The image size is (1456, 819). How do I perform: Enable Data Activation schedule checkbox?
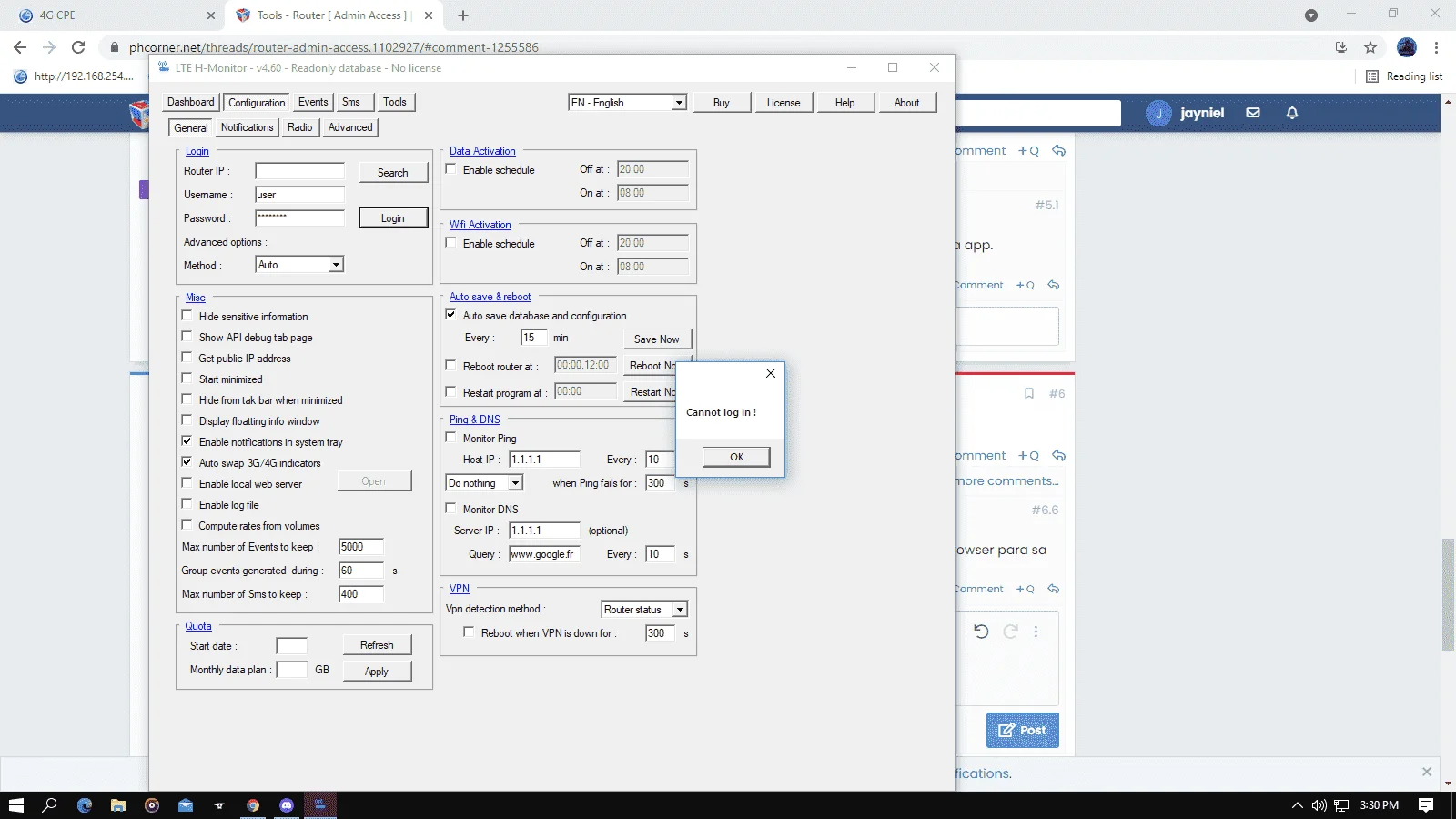(450, 169)
